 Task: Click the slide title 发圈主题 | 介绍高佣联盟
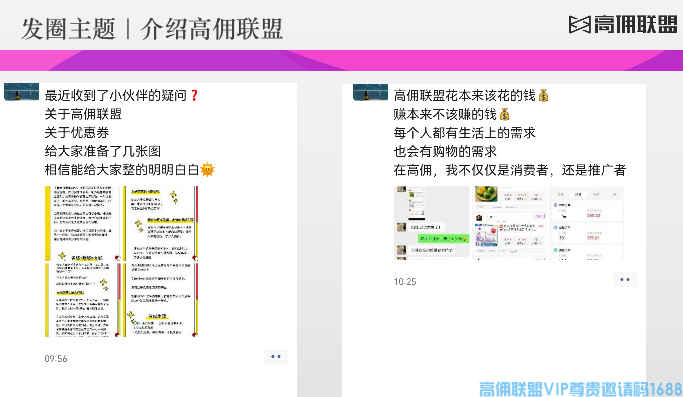pos(152,29)
